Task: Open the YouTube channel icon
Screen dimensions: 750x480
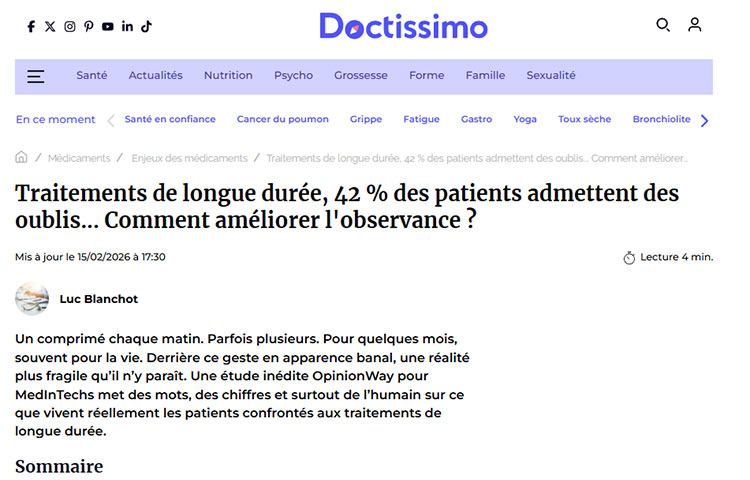Action: (x=108, y=27)
